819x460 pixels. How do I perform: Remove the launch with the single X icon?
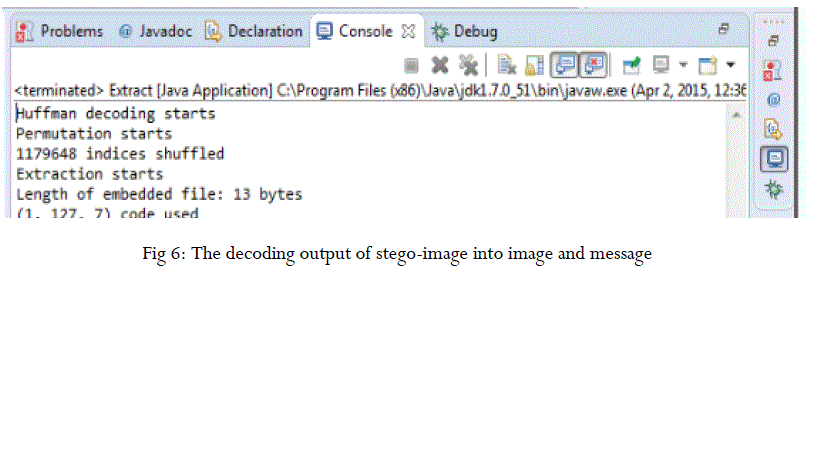coord(438,66)
